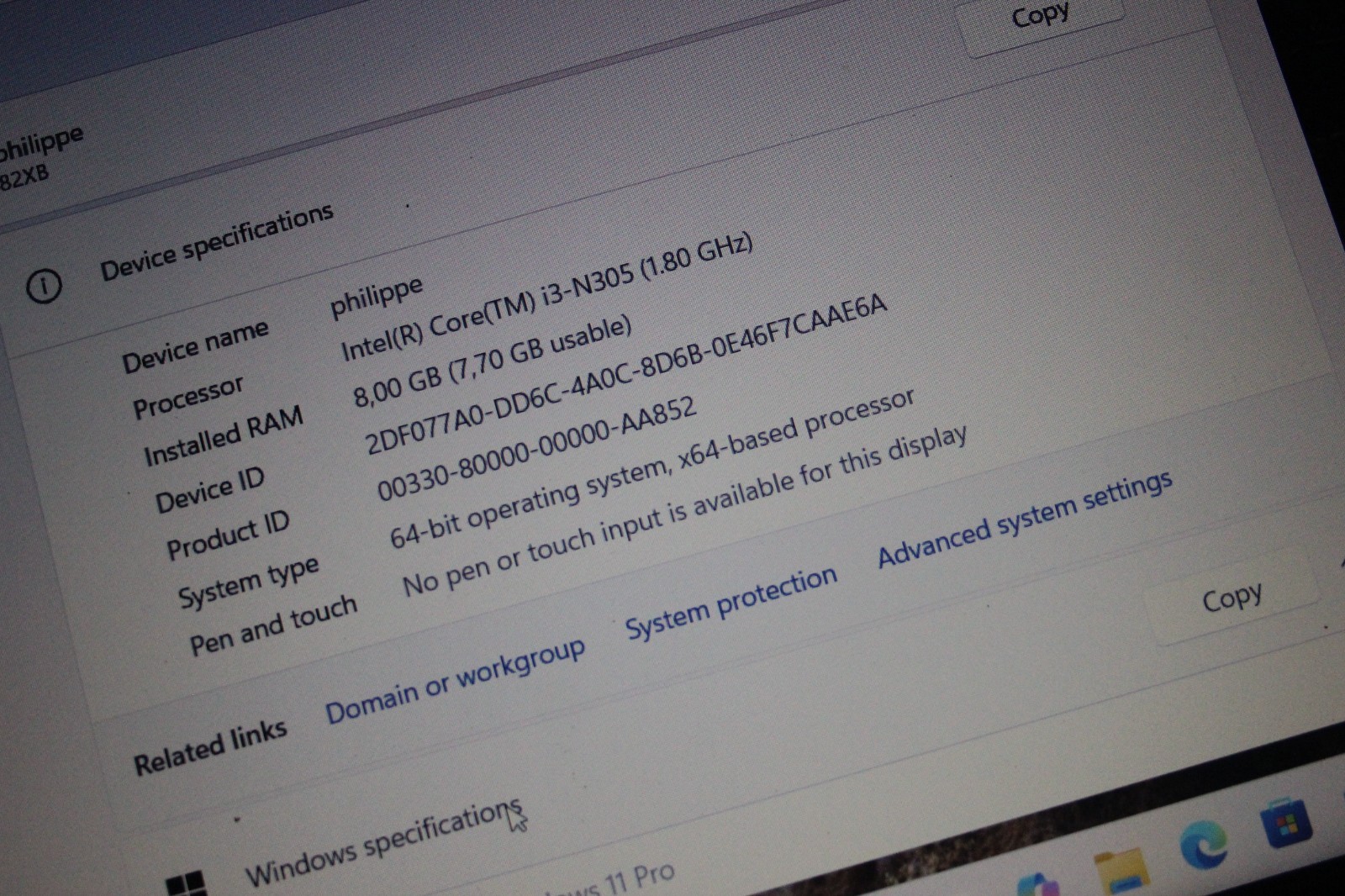
Task: Click the info icon beside Device specifications
Action: pyautogui.click(x=44, y=286)
